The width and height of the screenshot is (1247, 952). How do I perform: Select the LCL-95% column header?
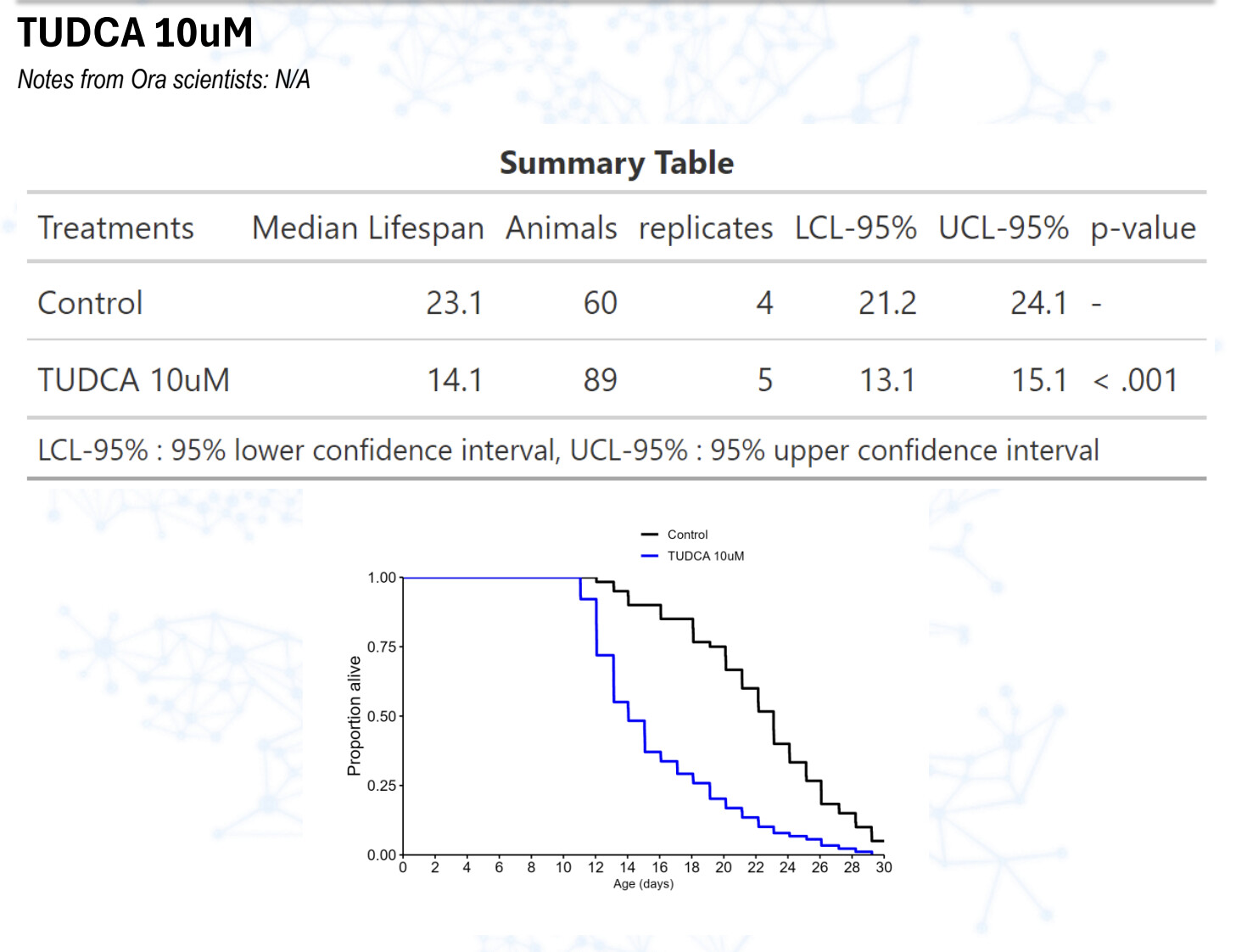pos(855,228)
